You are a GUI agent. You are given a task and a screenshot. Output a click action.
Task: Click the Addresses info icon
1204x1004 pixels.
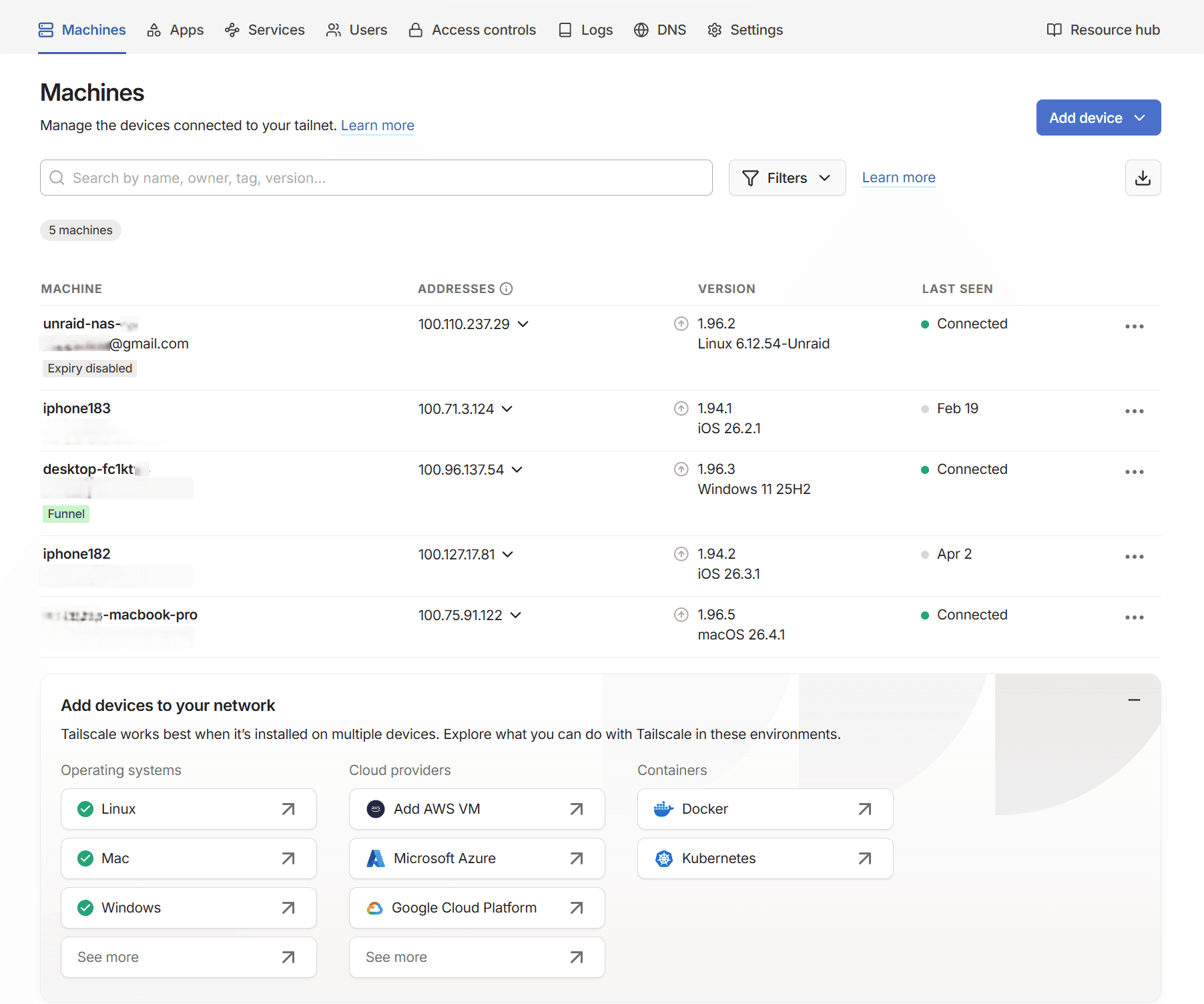click(507, 288)
